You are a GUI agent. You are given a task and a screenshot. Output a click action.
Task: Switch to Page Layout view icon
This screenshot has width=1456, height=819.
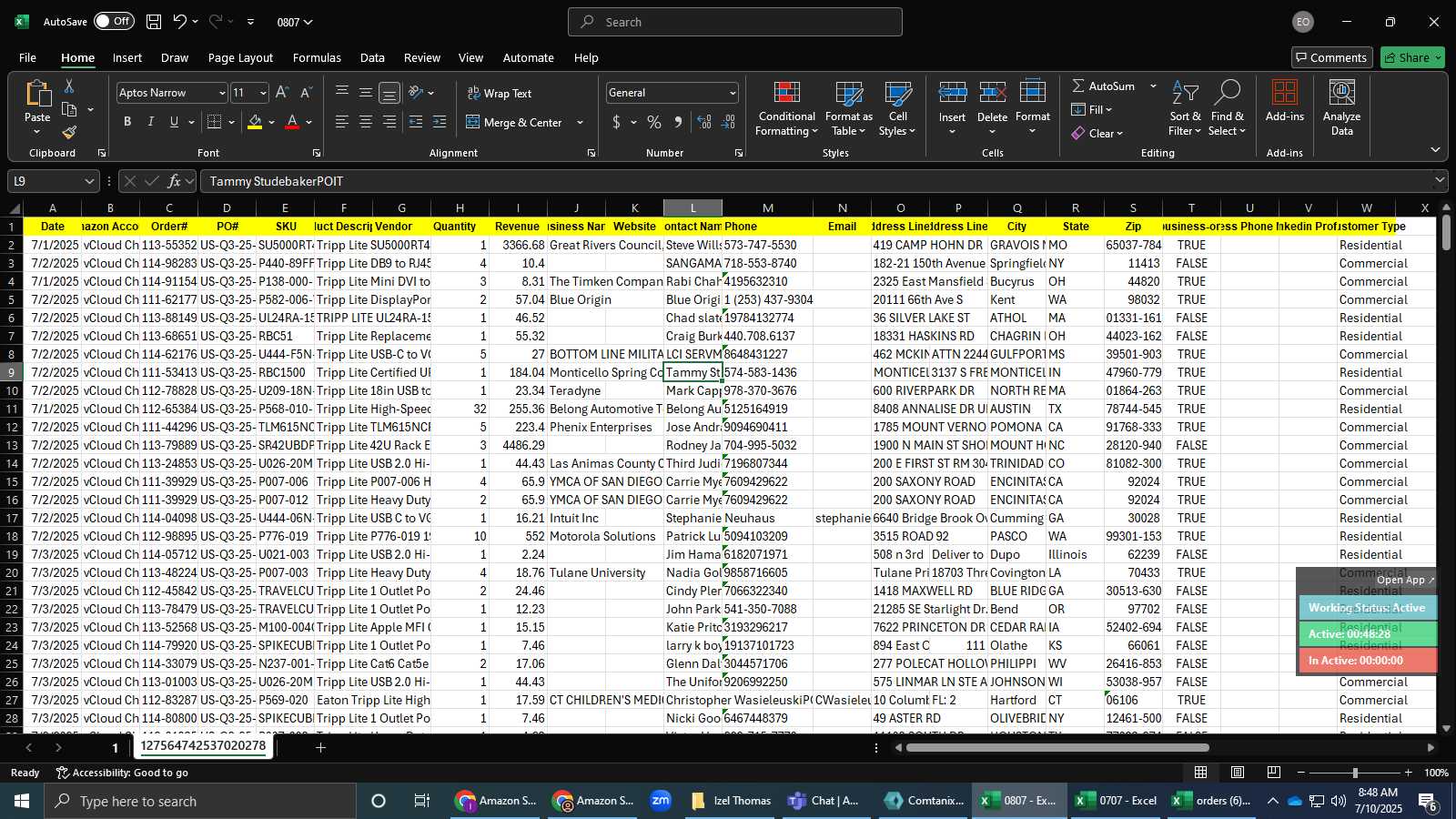tap(1238, 773)
